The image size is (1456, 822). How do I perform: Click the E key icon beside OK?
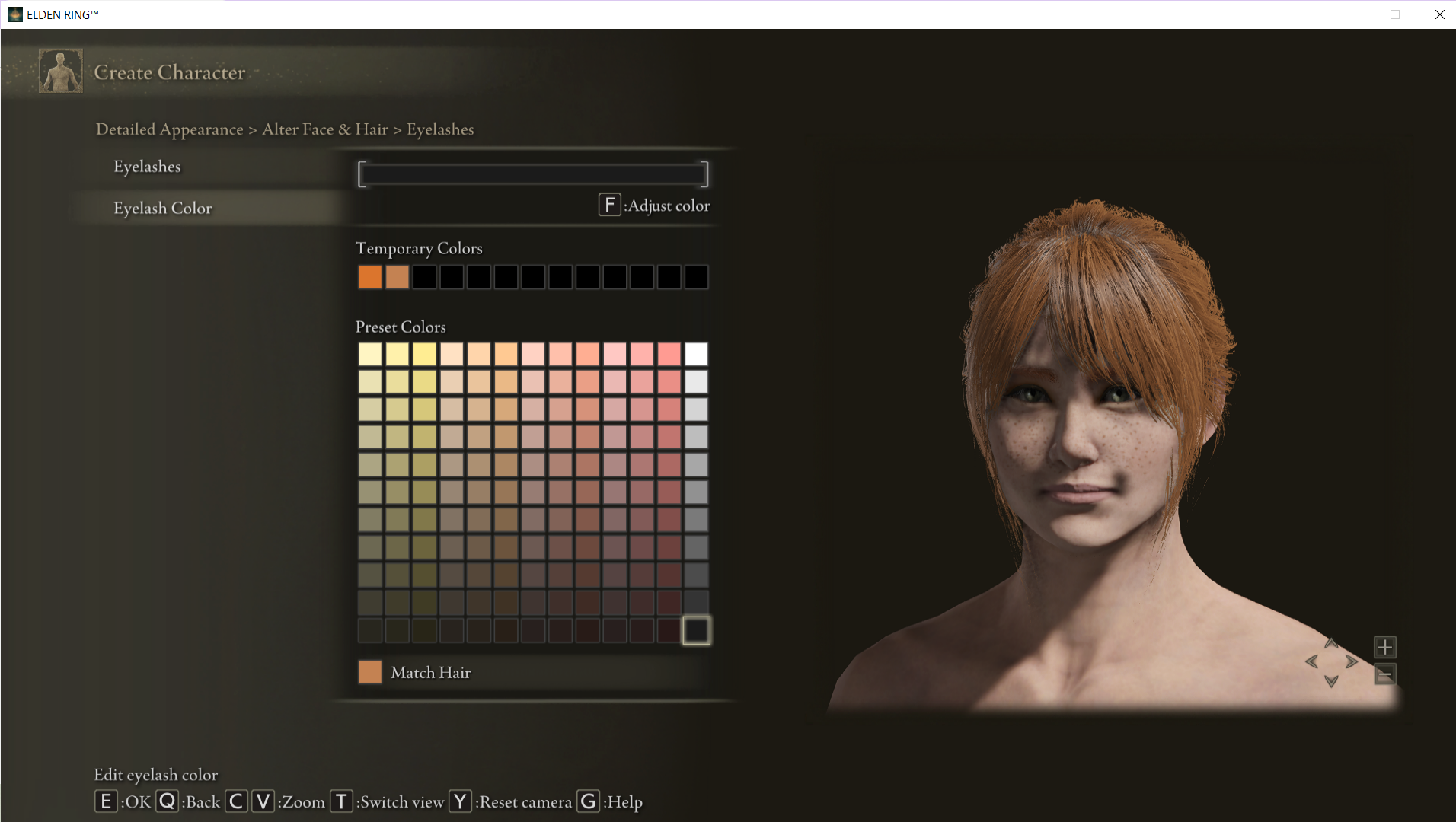point(106,801)
